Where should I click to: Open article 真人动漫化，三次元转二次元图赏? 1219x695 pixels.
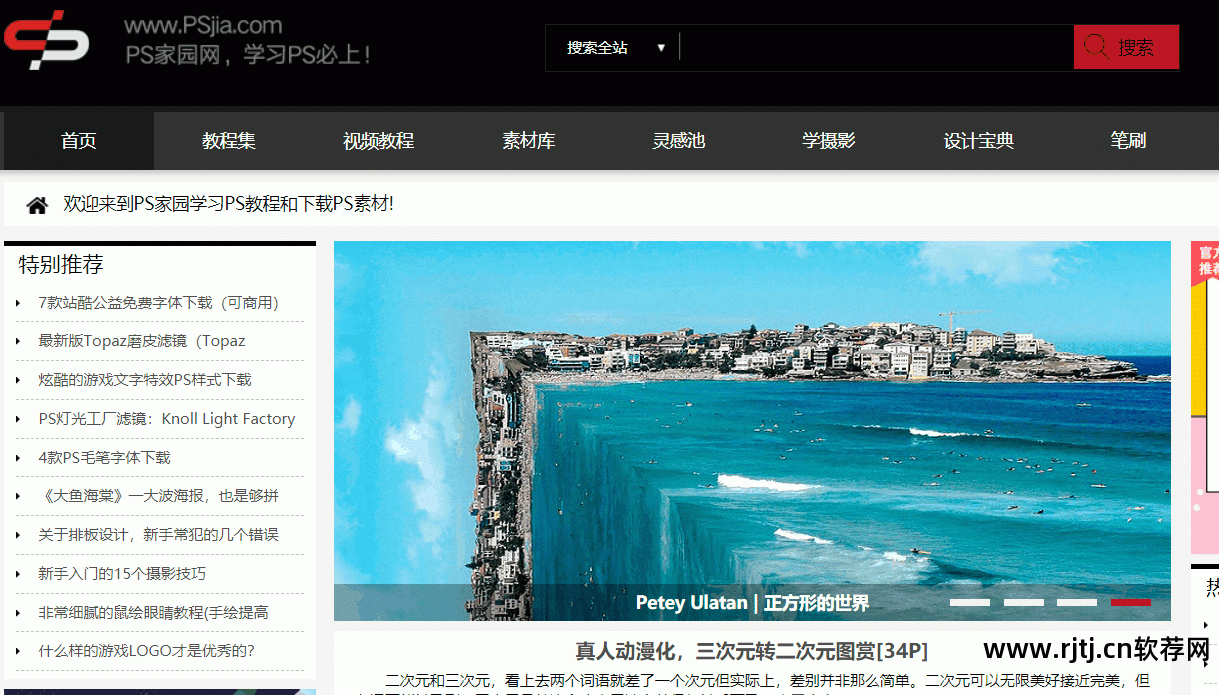(x=751, y=652)
